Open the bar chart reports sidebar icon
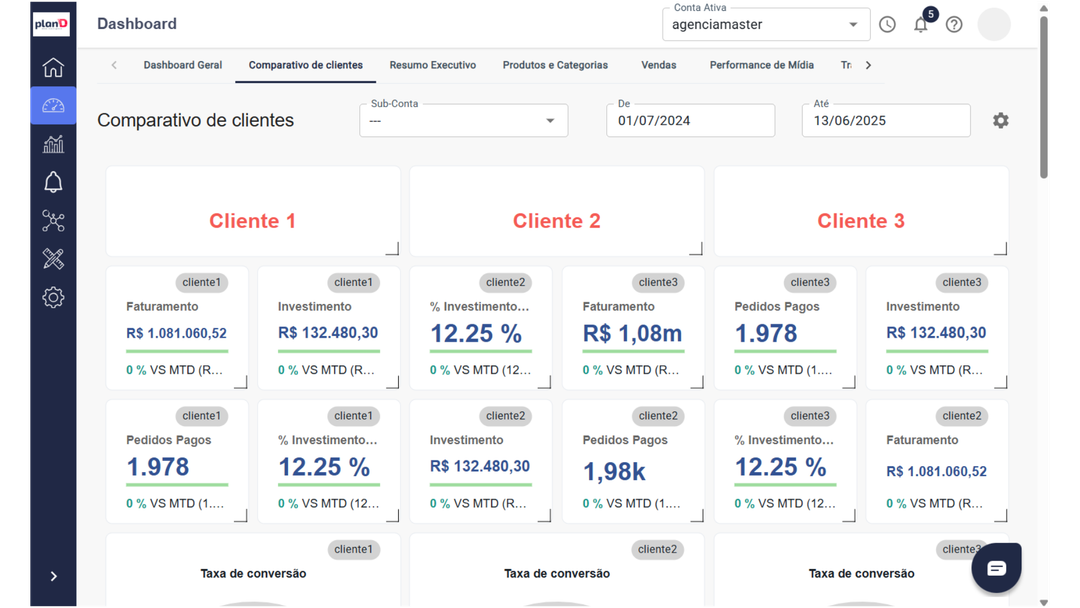This screenshot has width=1080, height=608. click(53, 144)
